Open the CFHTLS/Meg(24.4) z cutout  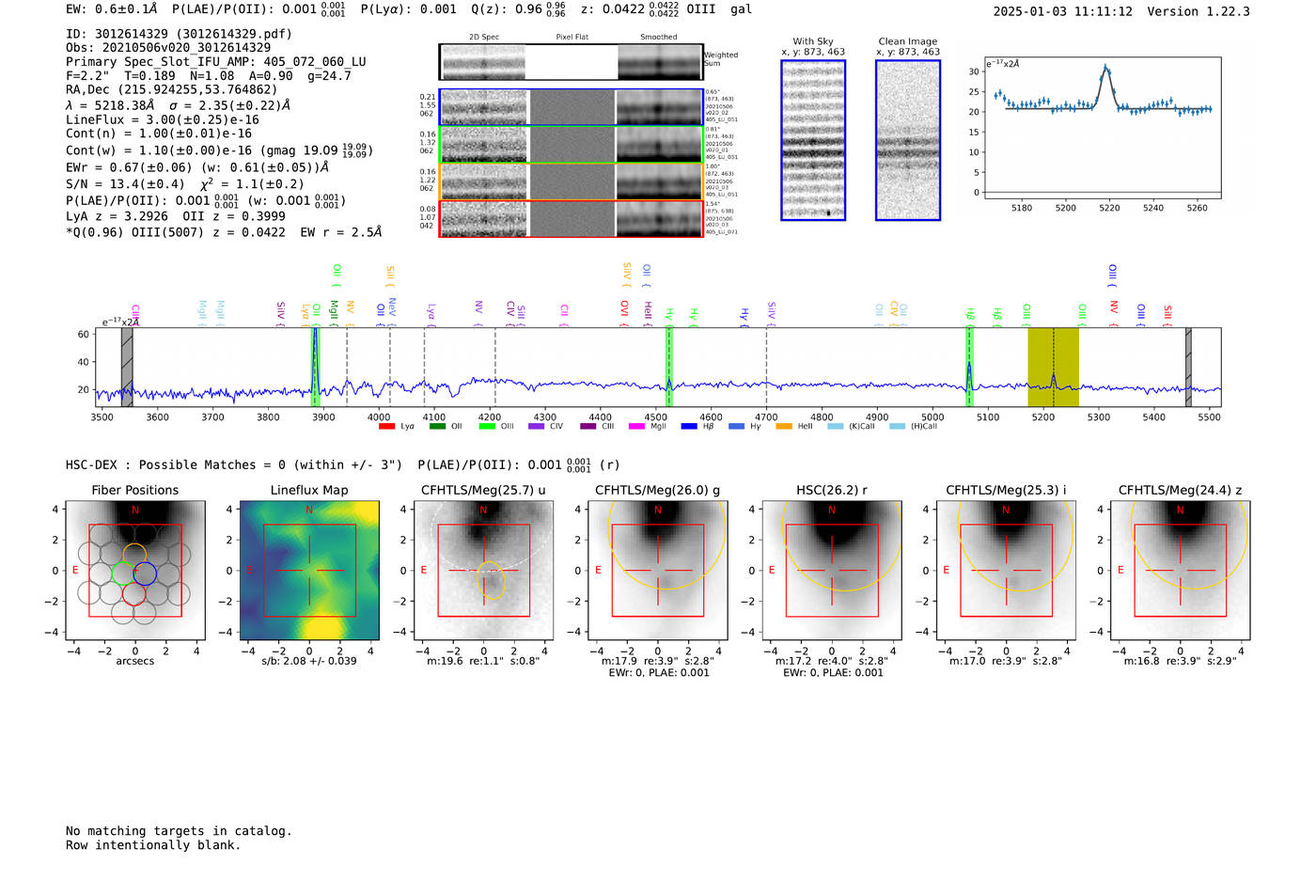1180,570
